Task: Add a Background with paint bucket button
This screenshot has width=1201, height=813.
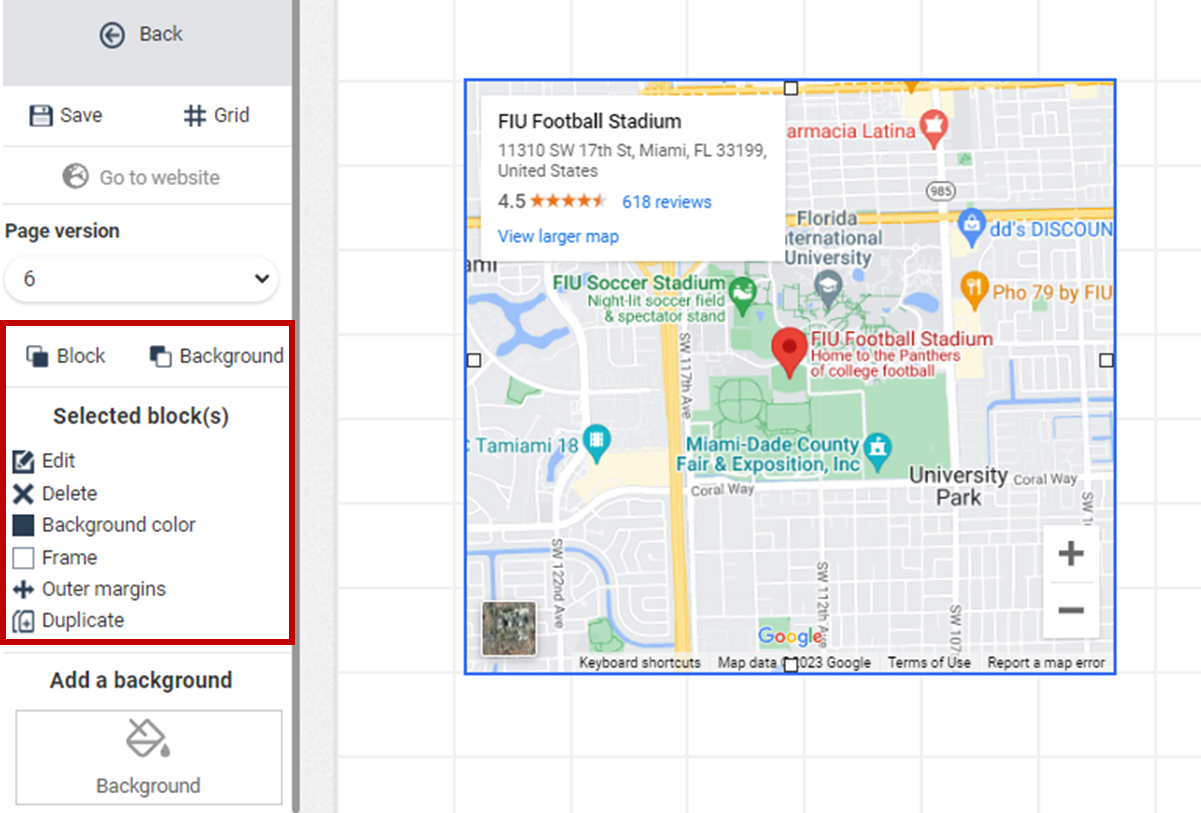Action: (148, 757)
